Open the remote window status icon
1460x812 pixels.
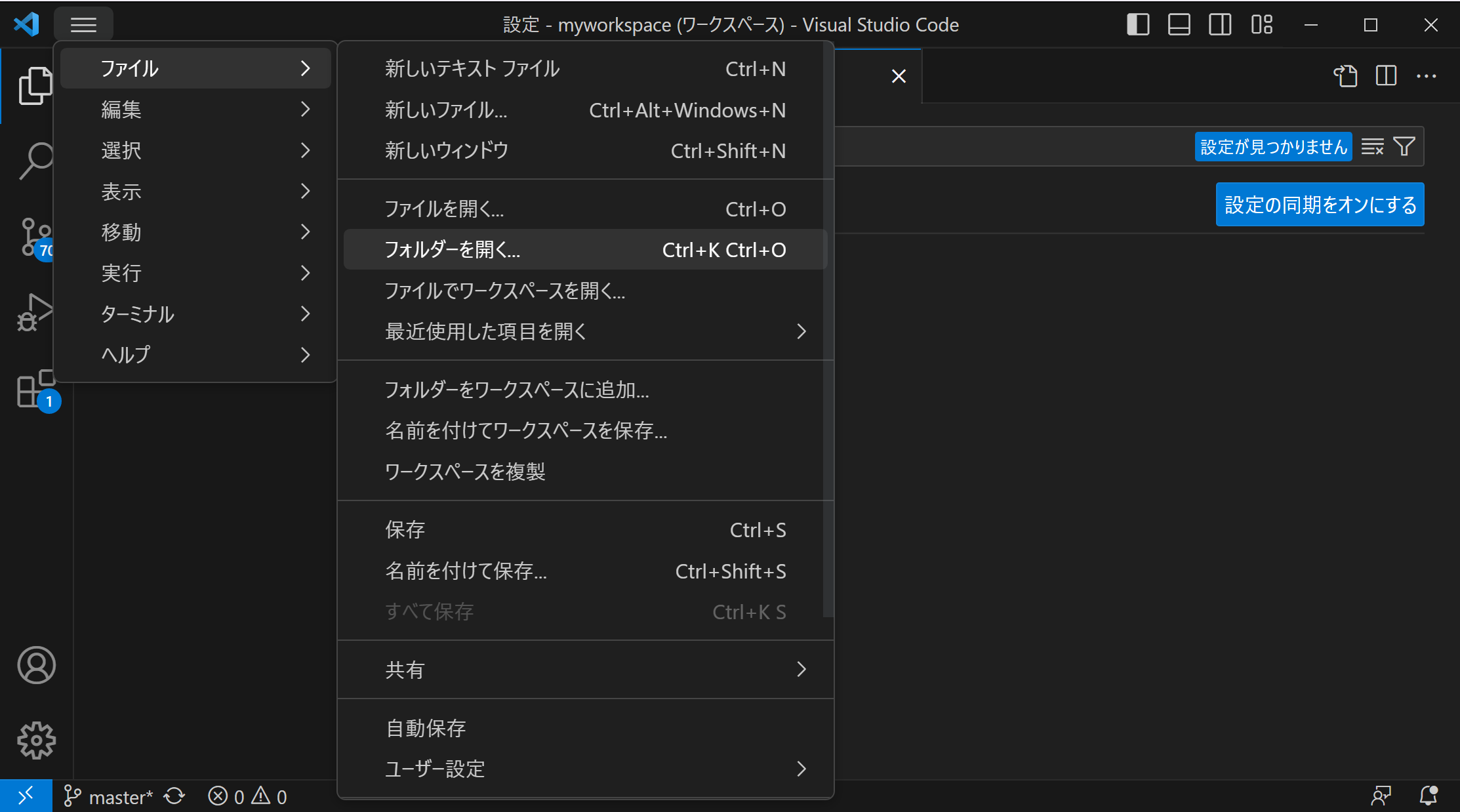pos(26,796)
